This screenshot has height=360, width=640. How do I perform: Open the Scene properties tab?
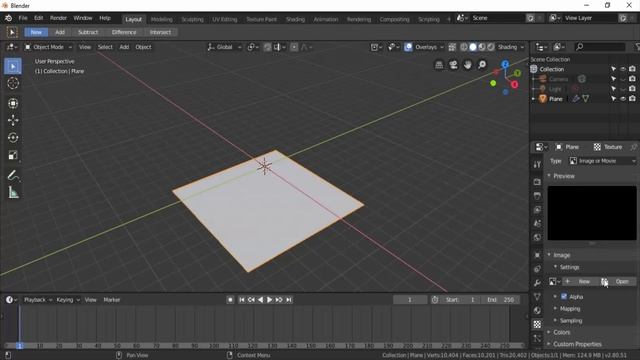pos(537,223)
